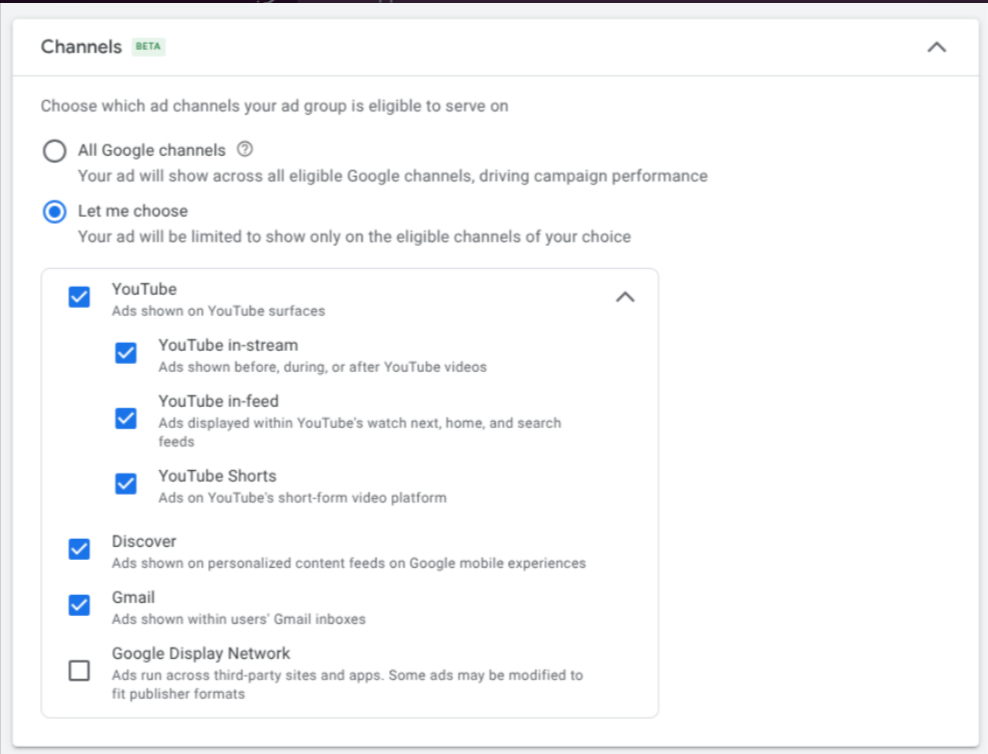The height and width of the screenshot is (754, 988).
Task: Uncheck the Discover channel checkbox
Action: point(79,549)
